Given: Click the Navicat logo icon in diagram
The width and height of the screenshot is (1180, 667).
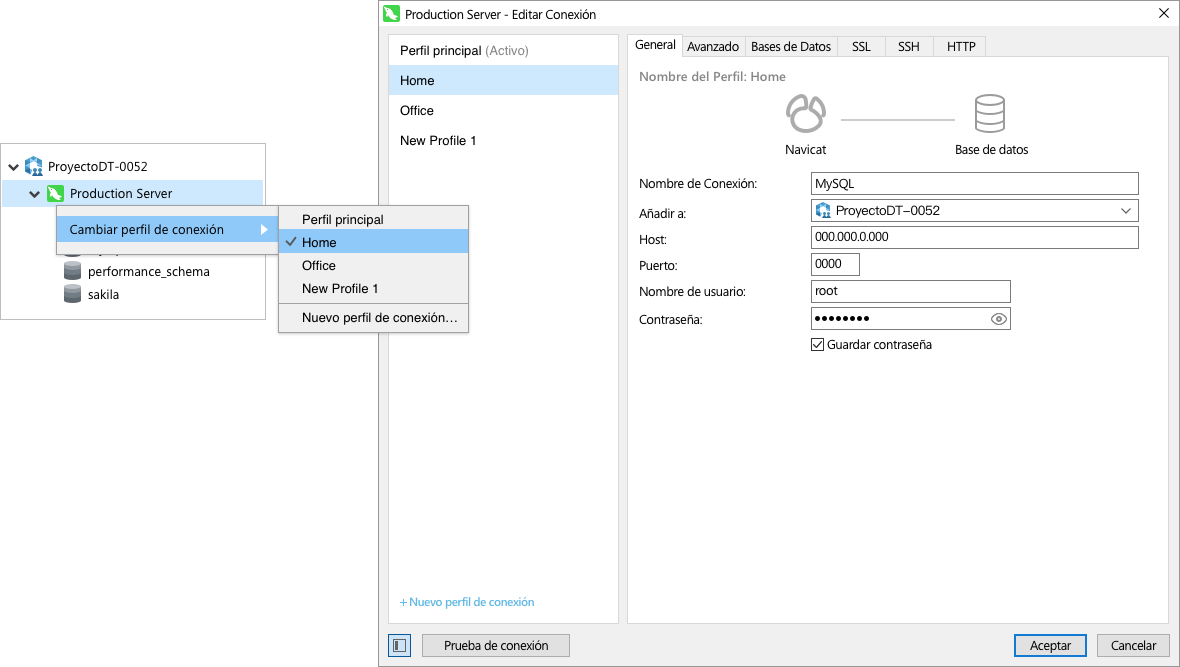Looking at the screenshot, I should (x=805, y=114).
